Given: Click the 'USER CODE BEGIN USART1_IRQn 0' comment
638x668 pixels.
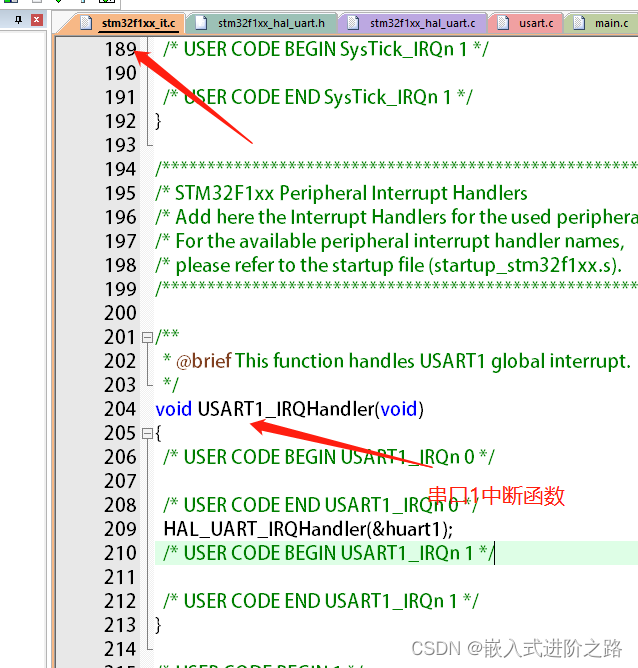Looking at the screenshot, I should [329, 458].
